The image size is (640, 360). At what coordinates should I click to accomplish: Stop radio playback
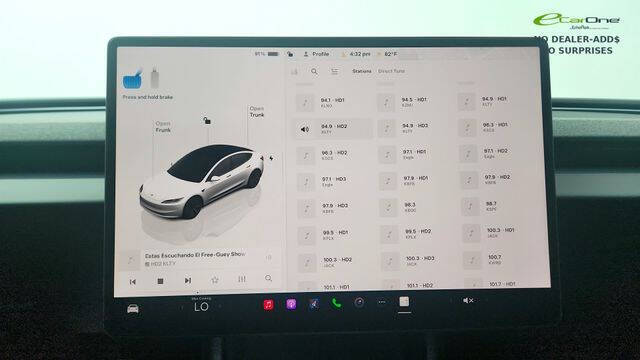[x=160, y=281]
